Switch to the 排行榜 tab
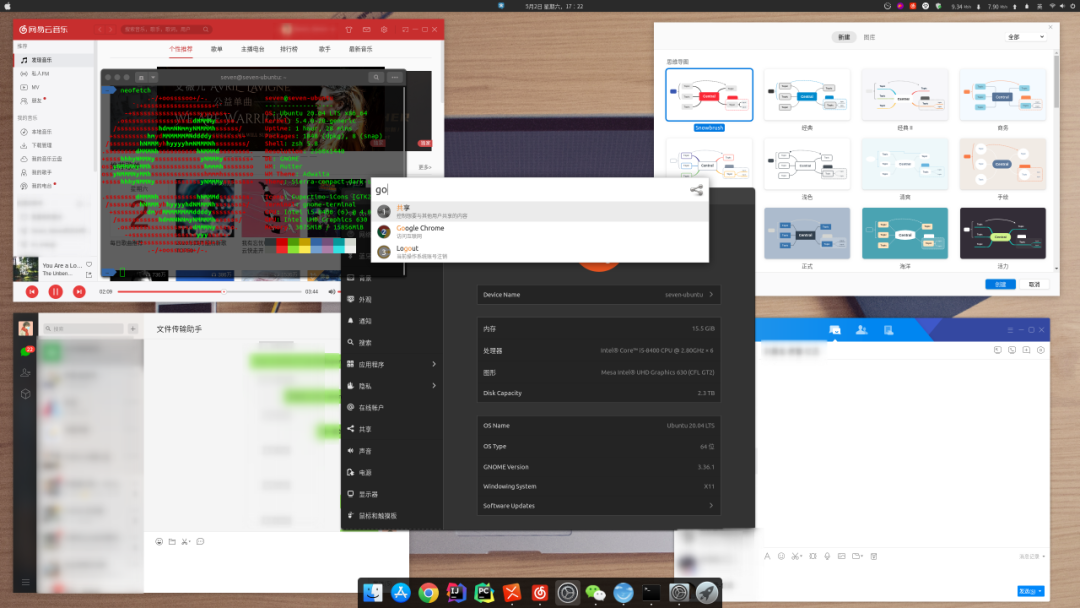The width and height of the screenshot is (1080, 608). (x=288, y=49)
